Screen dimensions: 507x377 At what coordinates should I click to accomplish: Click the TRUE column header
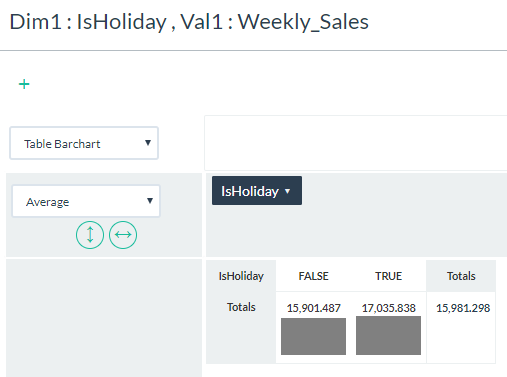pos(388,276)
